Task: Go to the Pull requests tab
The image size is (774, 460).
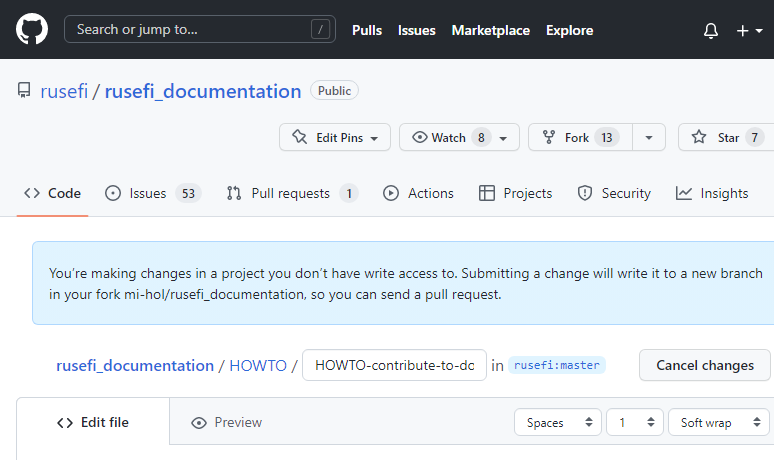Action: 291,193
